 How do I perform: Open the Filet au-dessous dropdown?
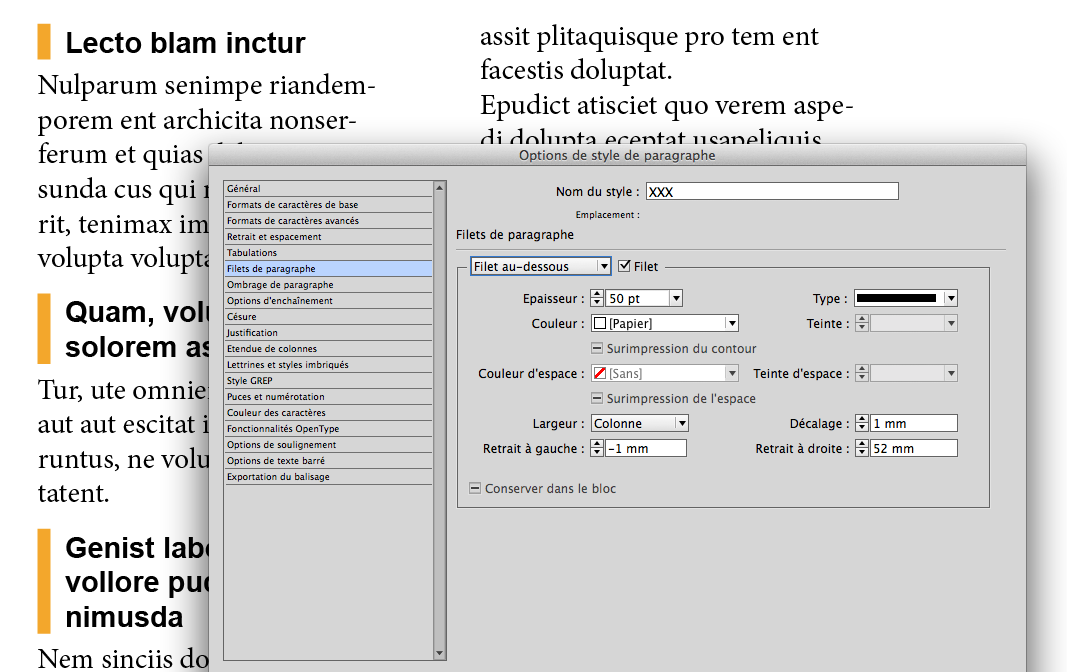(540, 267)
